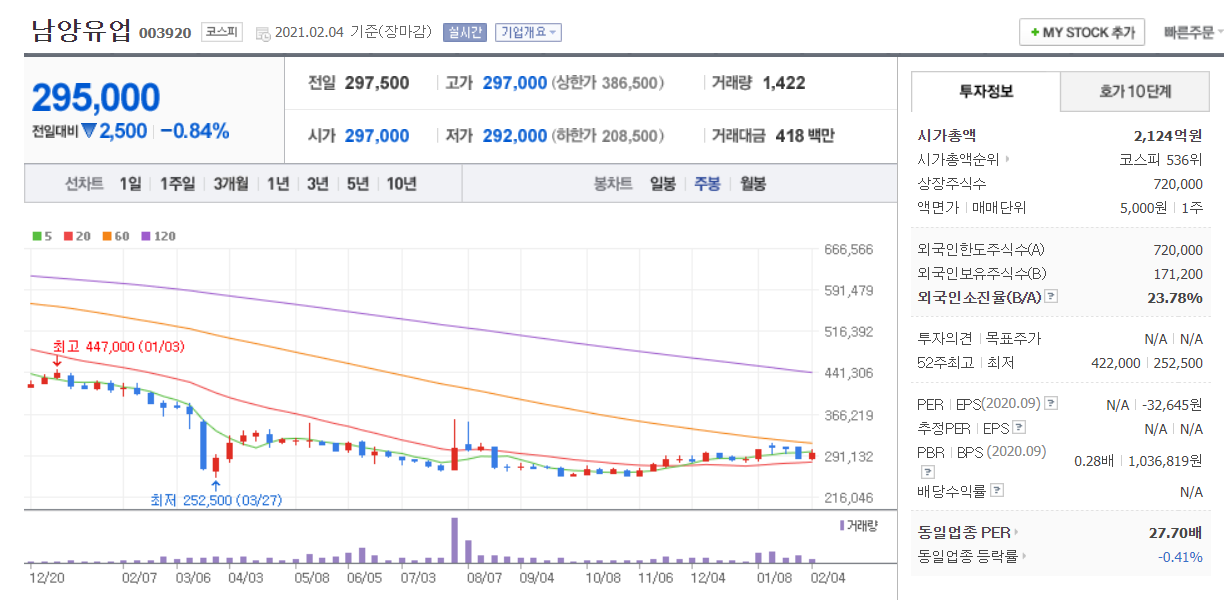Screen dimensions: 1229x600
Task: Open the 동일업종 등락률 link
Action: coord(972,556)
